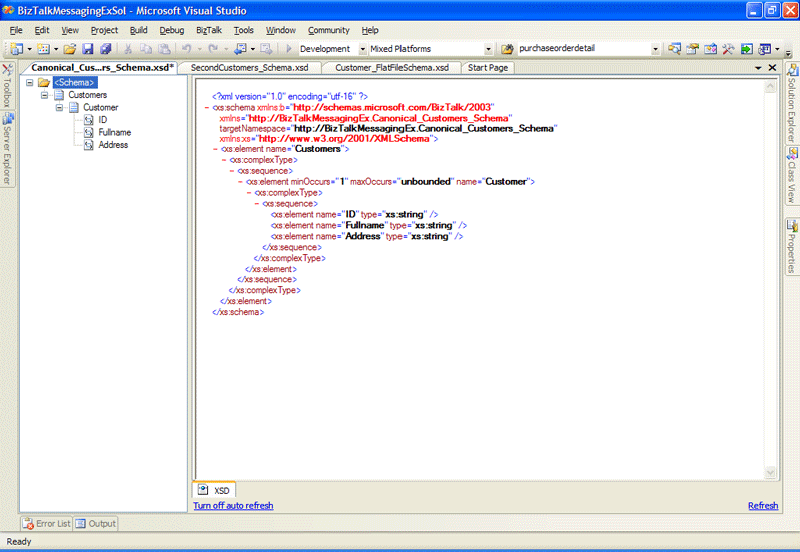This screenshot has width=800, height=552.
Task: Collapse the Schema root node
Action: coord(30,83)
